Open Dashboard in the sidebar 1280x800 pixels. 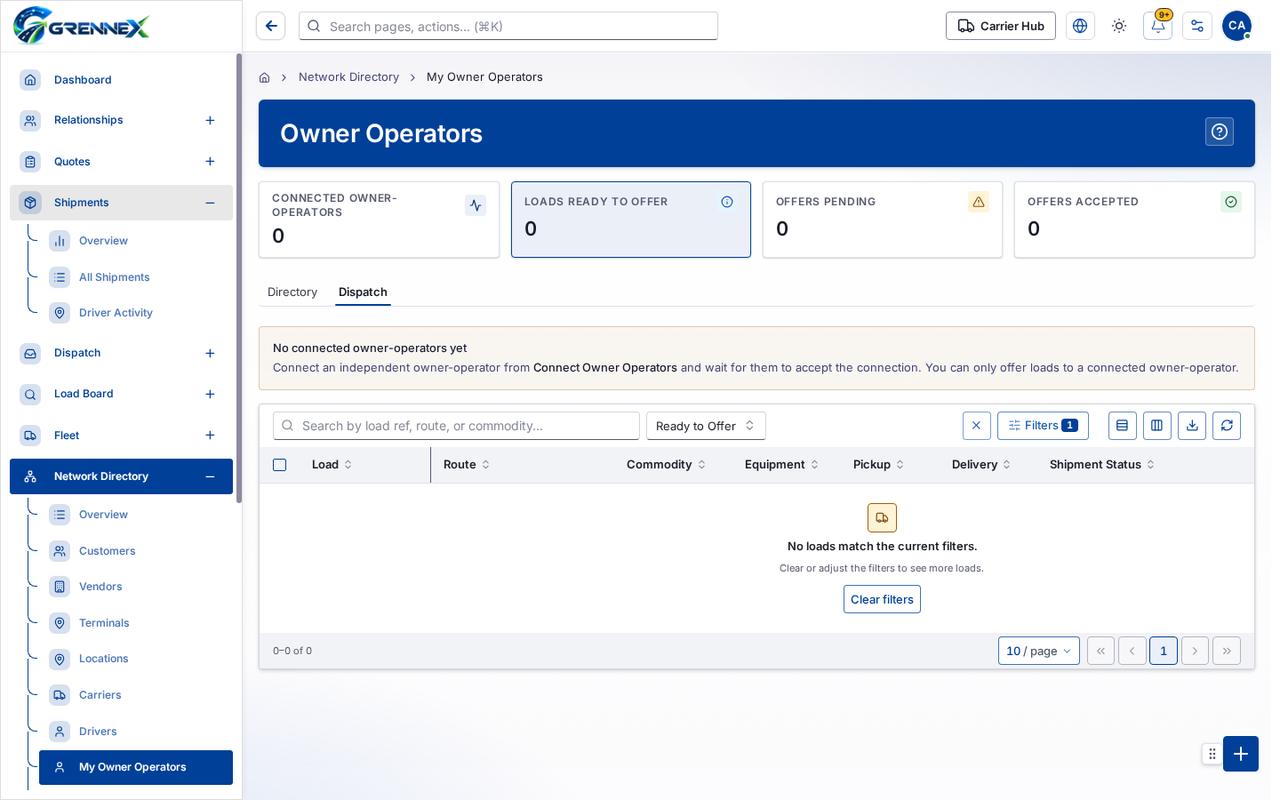[x=121, y=80]
